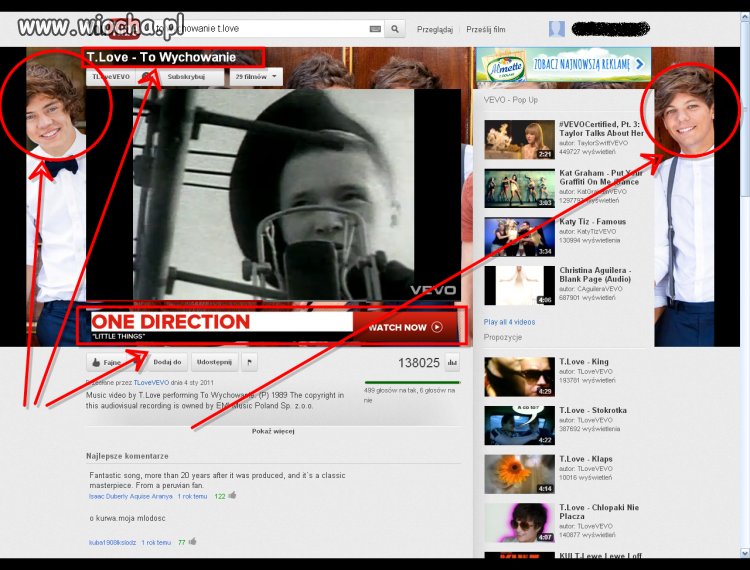The height and width of the screenshot is (570, 750).
Task: Click the Subskrybuj button
Action: 186,77
